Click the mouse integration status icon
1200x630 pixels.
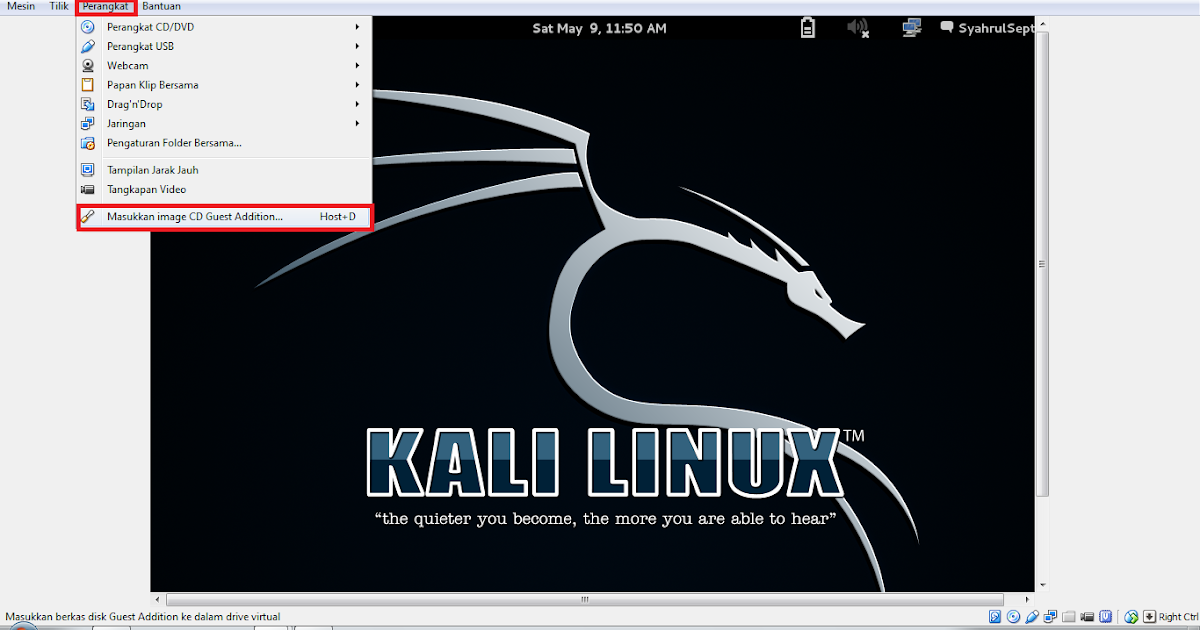point(1131,617)
